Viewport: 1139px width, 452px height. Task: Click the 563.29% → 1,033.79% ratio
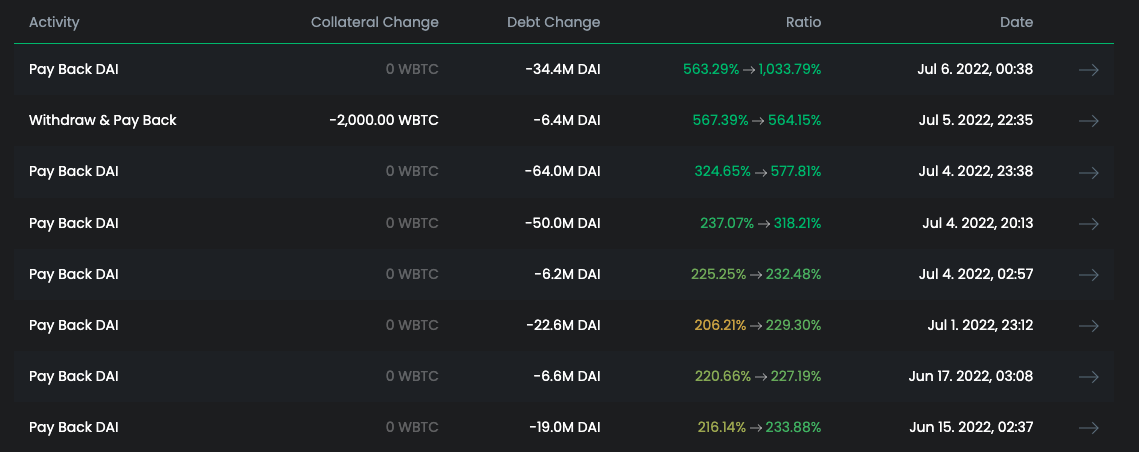tap(752, 70)
